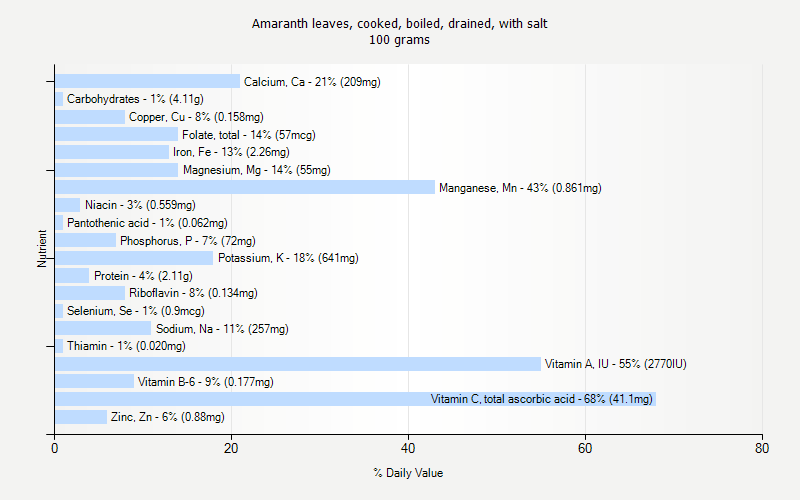Image resolution: width=800 pixels, height=500 pixels.
Task: Select the Potassium, K bar
Action: [x=134, y=258]
